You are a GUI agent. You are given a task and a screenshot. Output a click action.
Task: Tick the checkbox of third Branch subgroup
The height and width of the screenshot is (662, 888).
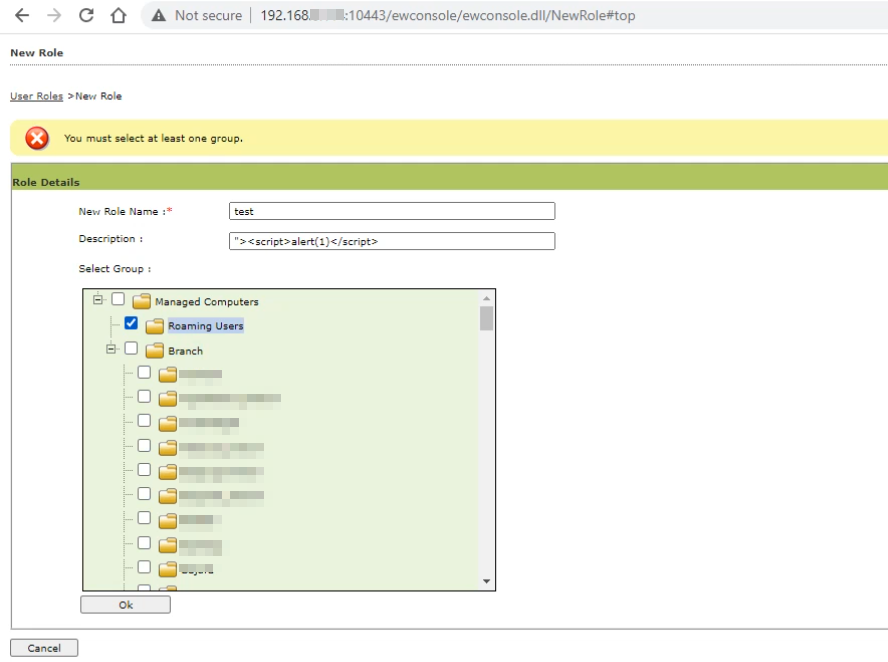(x=144, y=421)
